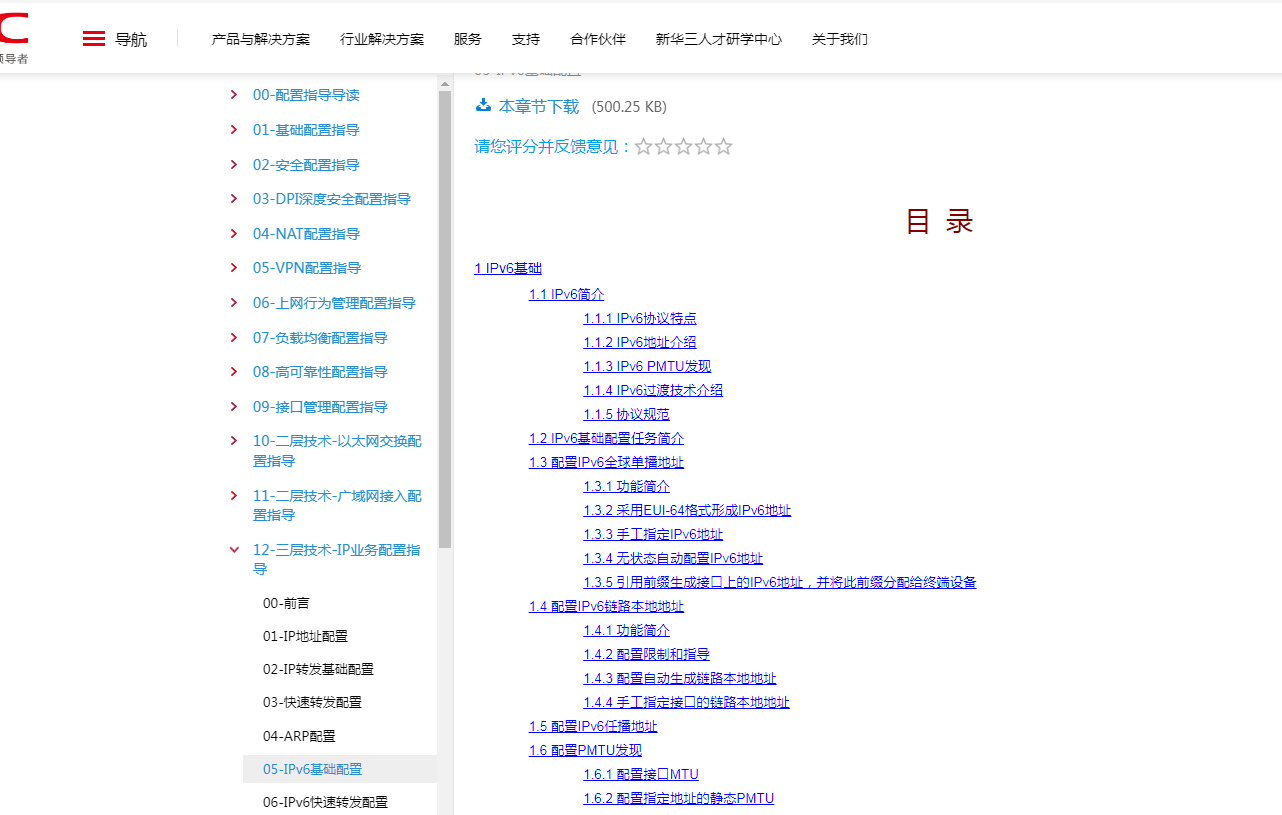Open the 服务 menu
Screen dimensions: 1282x815
coord(468,39)
